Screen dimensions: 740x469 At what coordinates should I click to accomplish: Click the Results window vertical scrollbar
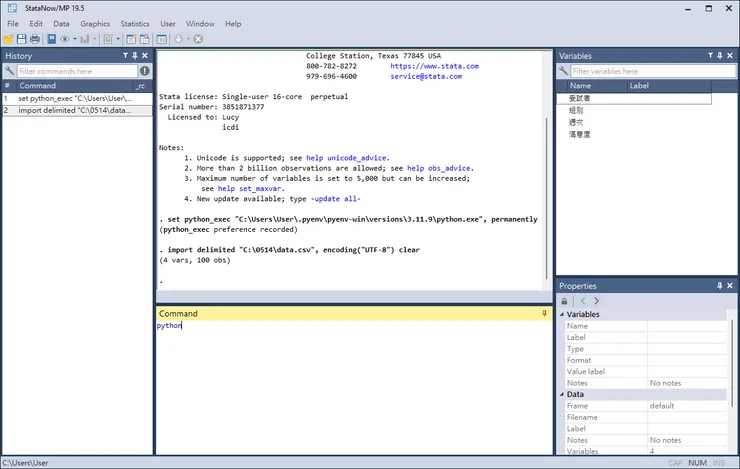547,198
